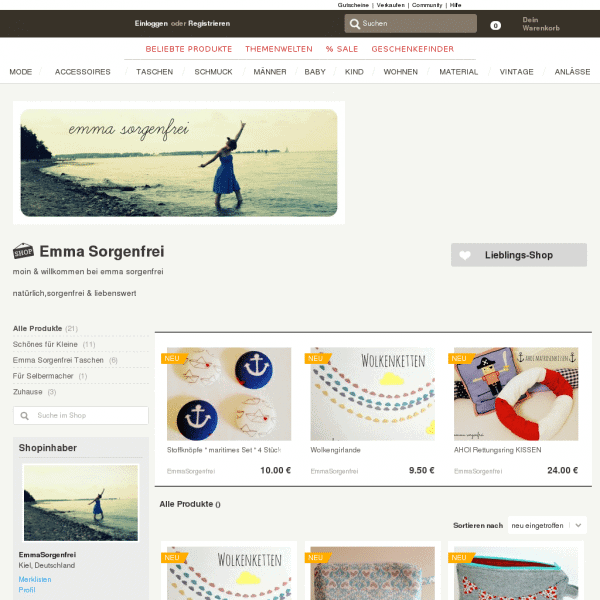Click the SHOP sign icon beside Emma Sorgenfrei
Image resolution: width=600 pixels, height=600 pixels.
click(23, 251)
